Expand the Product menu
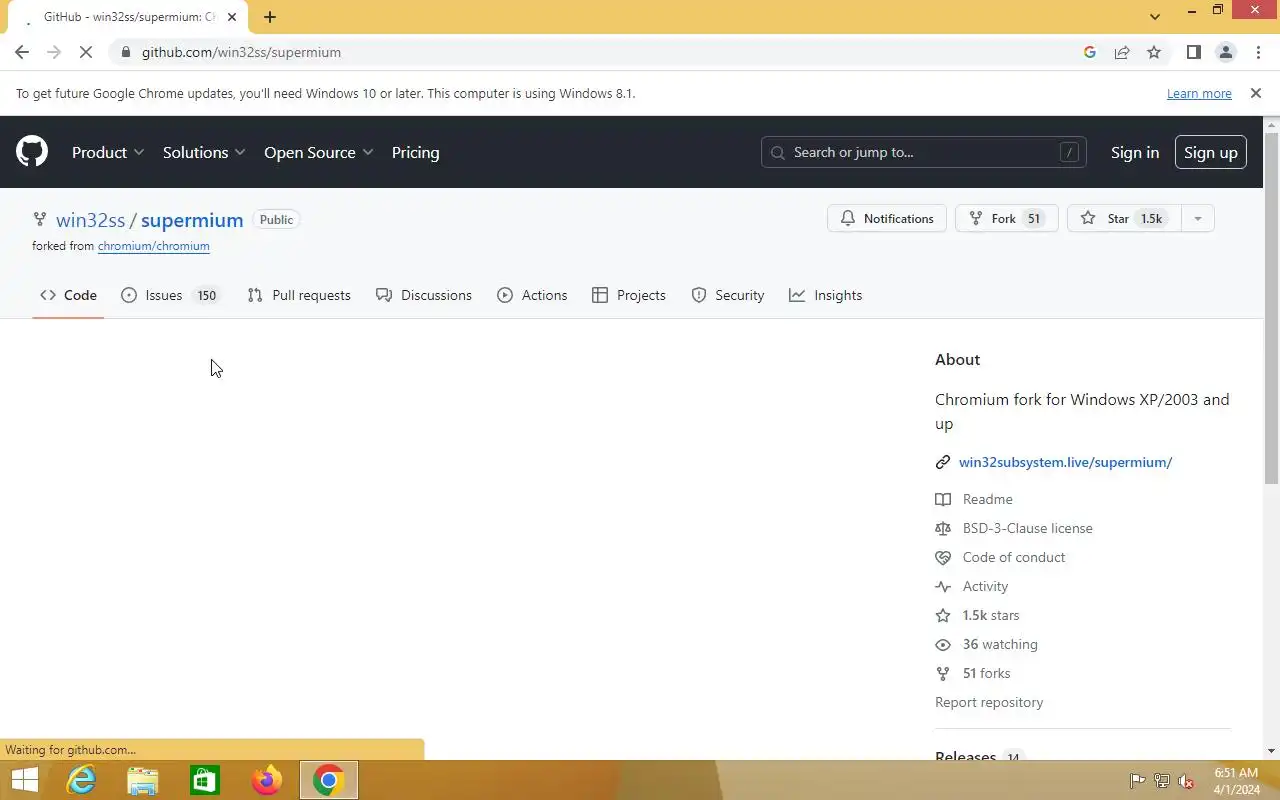The image size is (1280, 800). [108, 152]
